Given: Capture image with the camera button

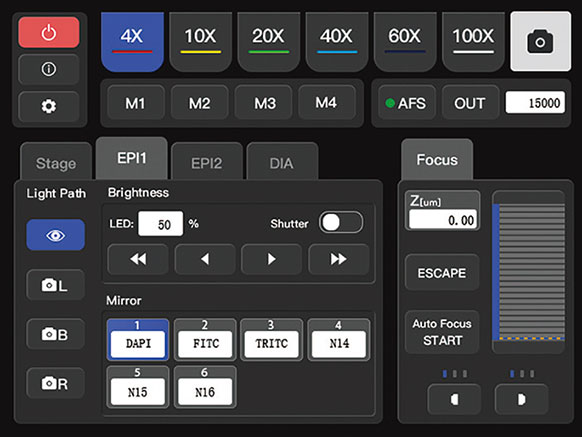Looking at the screenshot, I should 540,41.
